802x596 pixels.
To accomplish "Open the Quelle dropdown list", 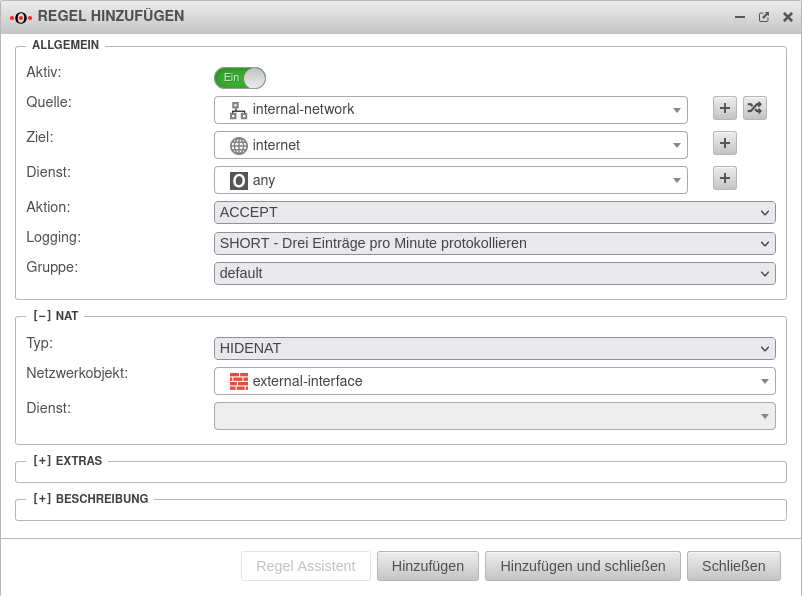I will tap(678, 110).
